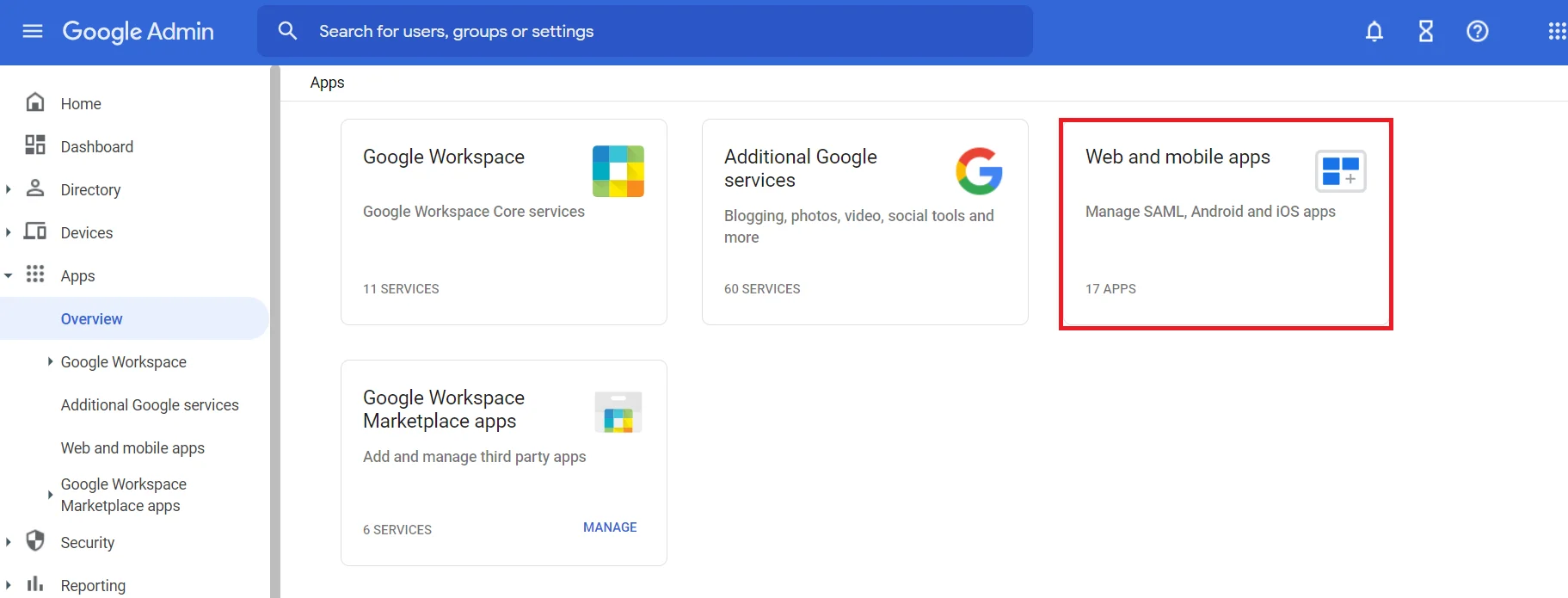
Task: Click the Google Workspace Marketplace card icon
Action: 618,413
